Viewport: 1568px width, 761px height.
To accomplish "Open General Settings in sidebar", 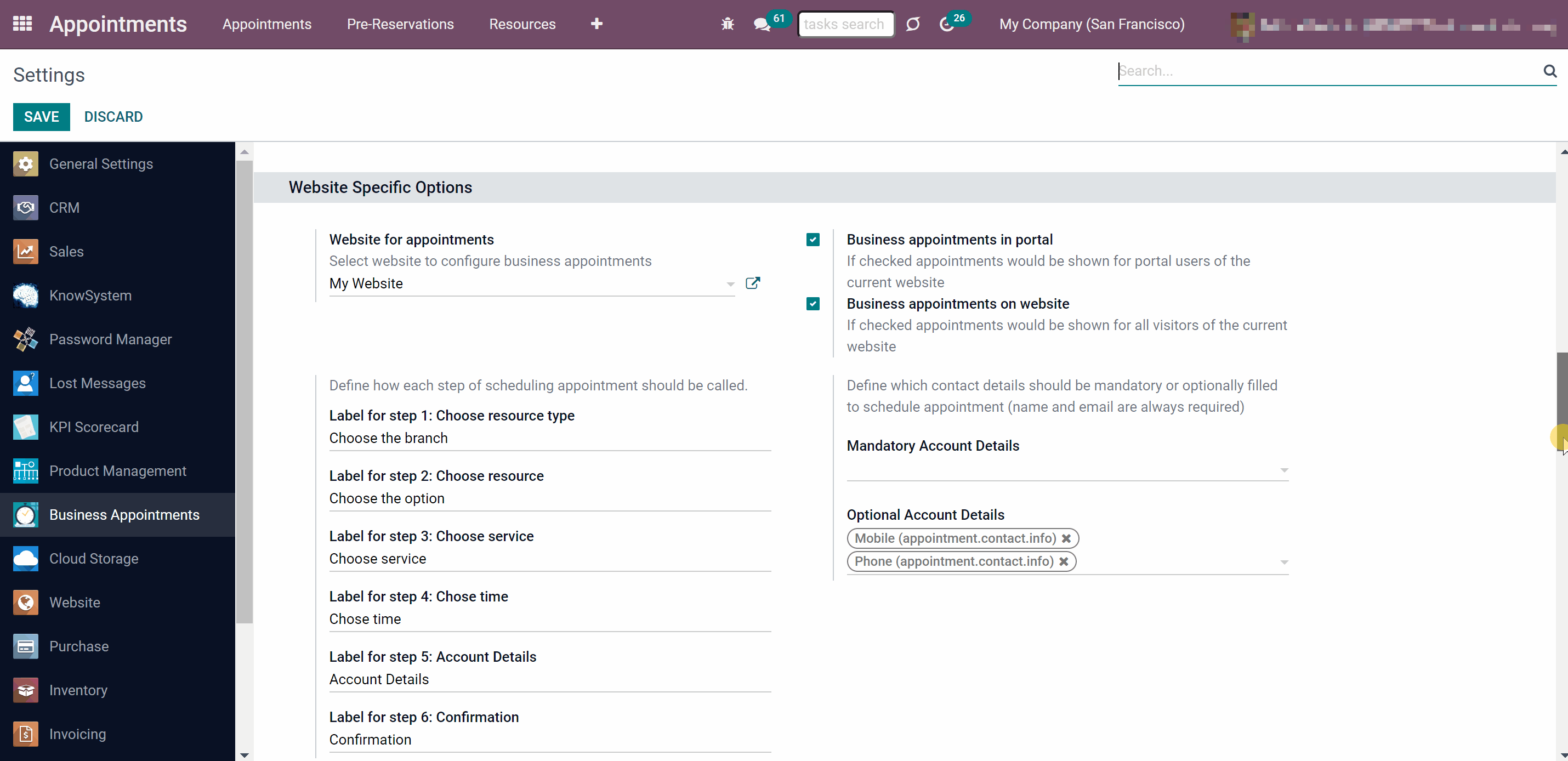I will click(117, 164).
